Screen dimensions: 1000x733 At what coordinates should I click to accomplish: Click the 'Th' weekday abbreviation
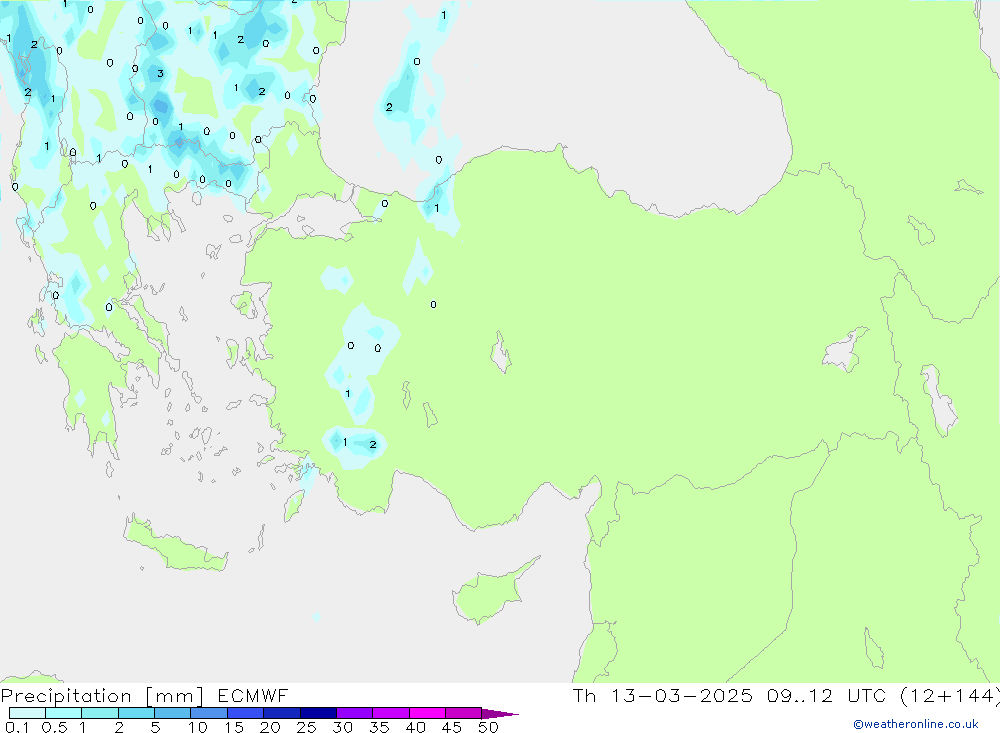584,695
